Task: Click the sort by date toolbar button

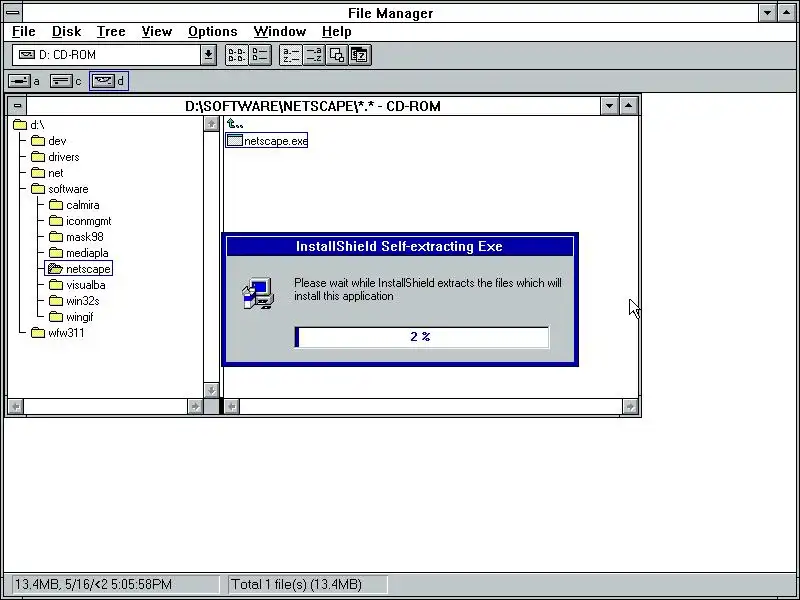Action: 359,55
